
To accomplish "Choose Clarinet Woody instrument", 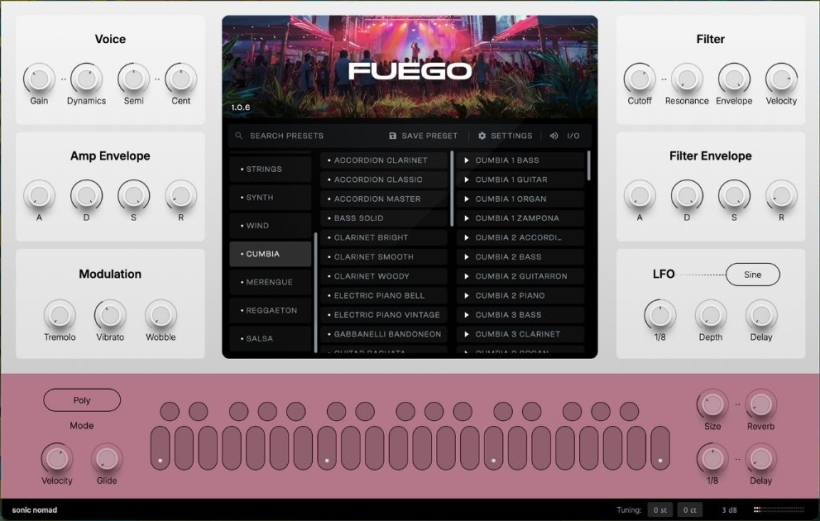I will pos(384,276).
